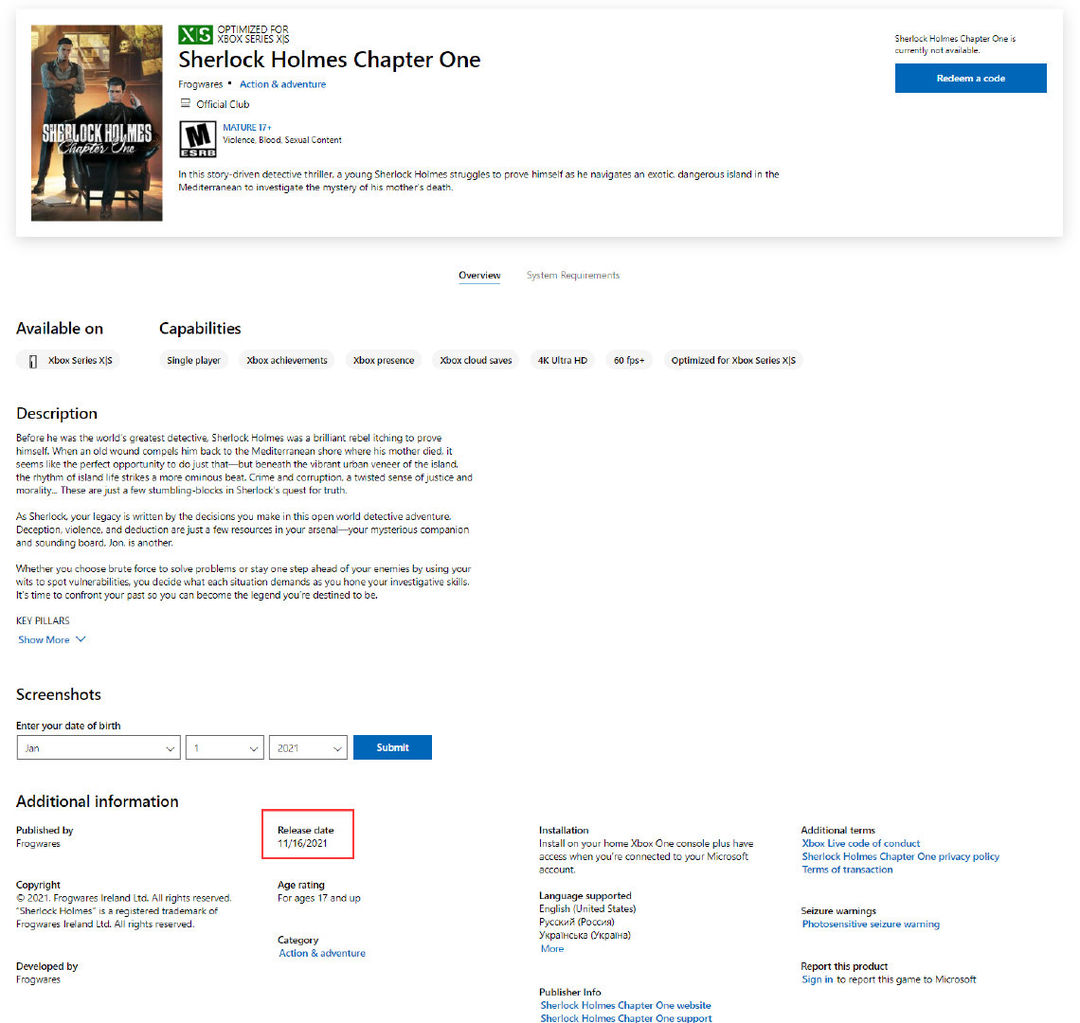Expand the description with Show More
The height and width of the screenshot is (1023, 1080).
click(x=52, y=640)
